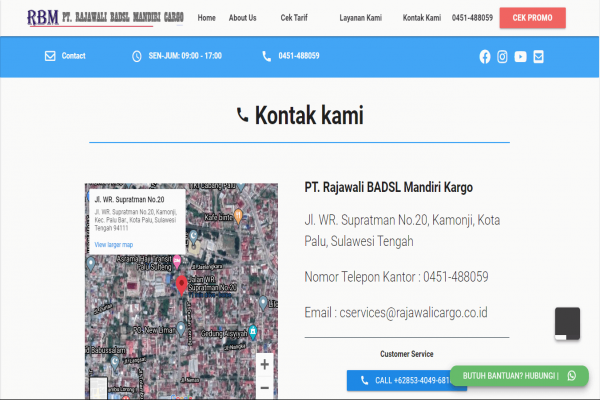Click the WhatsApp icon on help button

(571, 376)
